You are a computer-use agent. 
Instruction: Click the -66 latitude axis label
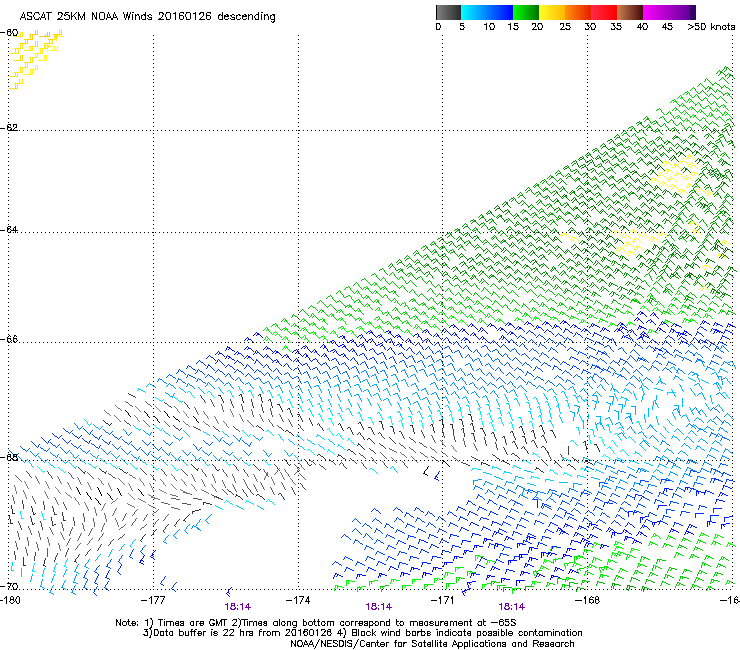[x=9, y=339]
